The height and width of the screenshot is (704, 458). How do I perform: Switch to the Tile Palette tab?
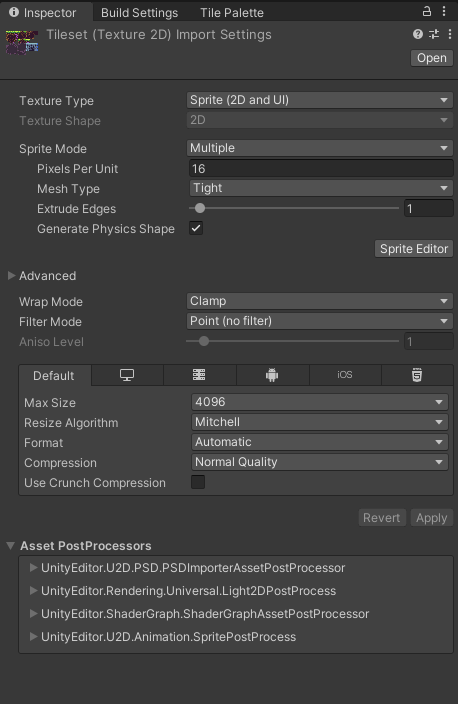232,13
